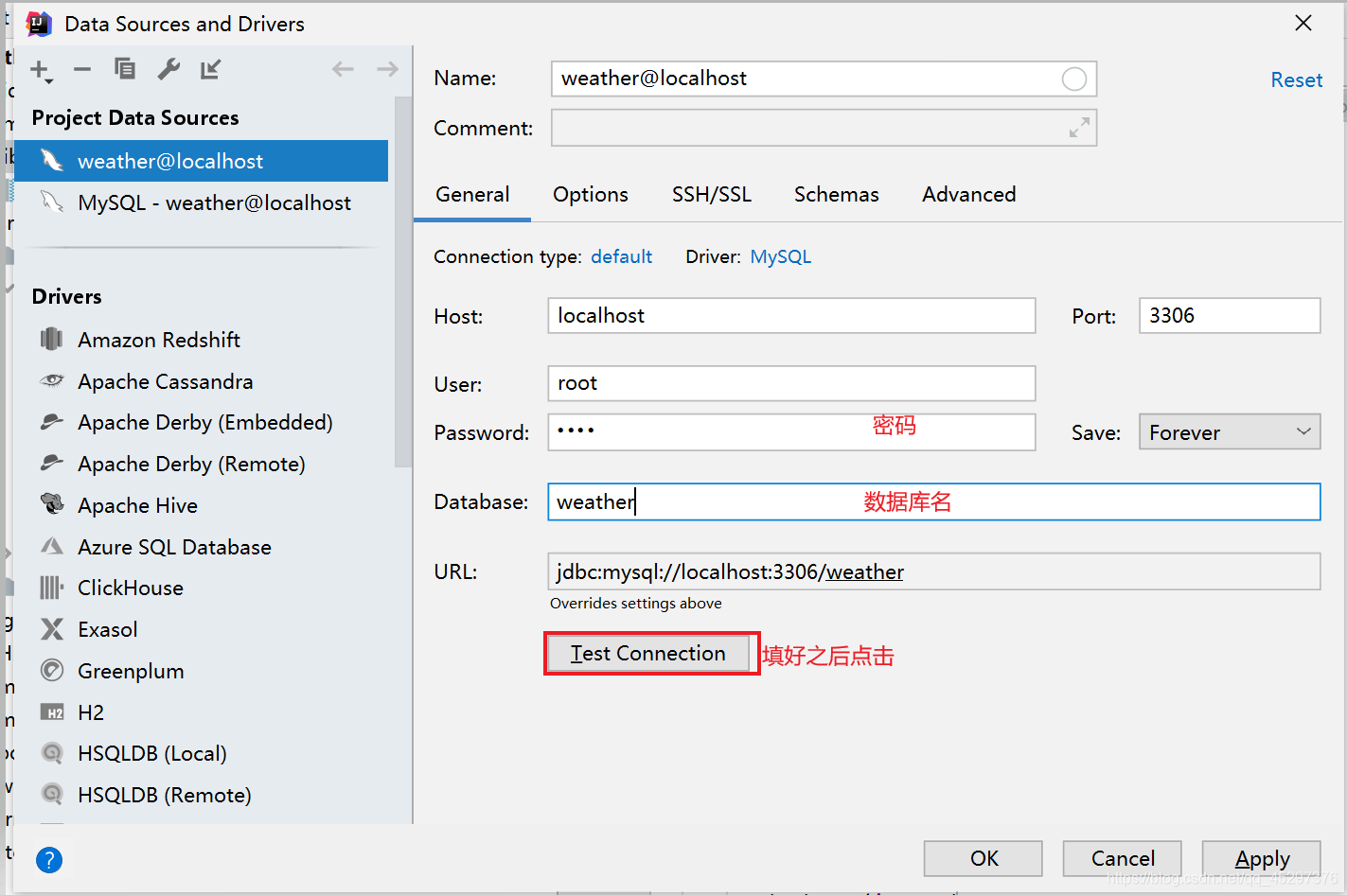The image size is (1347, 896).
Task: Open help with question mark icon
Action: pyautogui.click(x=49, y=860)
